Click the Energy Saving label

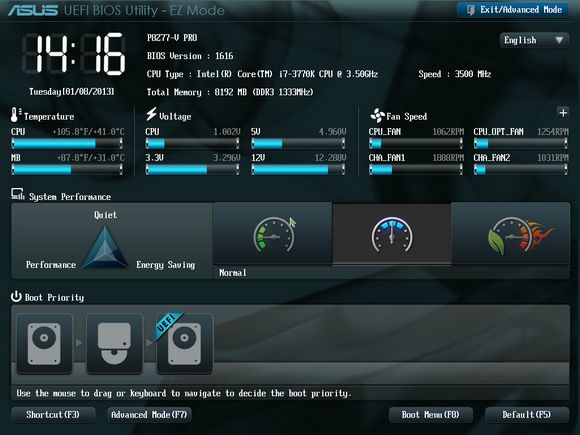tap(165, 265)
